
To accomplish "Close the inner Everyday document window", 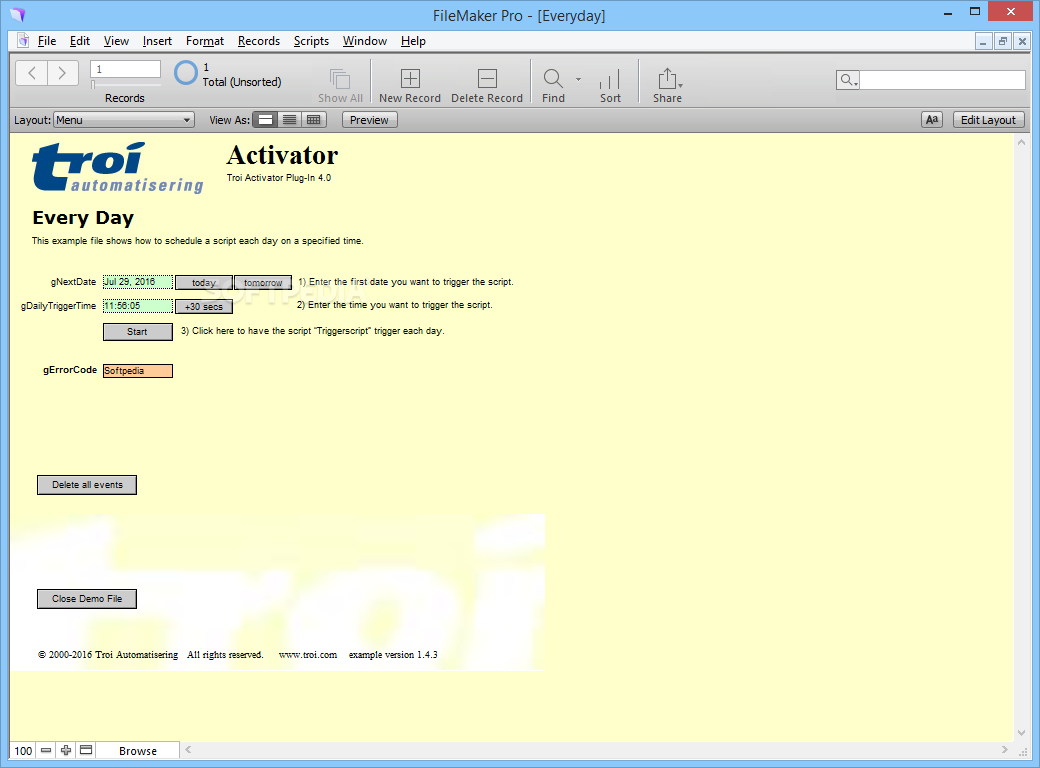I will click(1022, 41).
